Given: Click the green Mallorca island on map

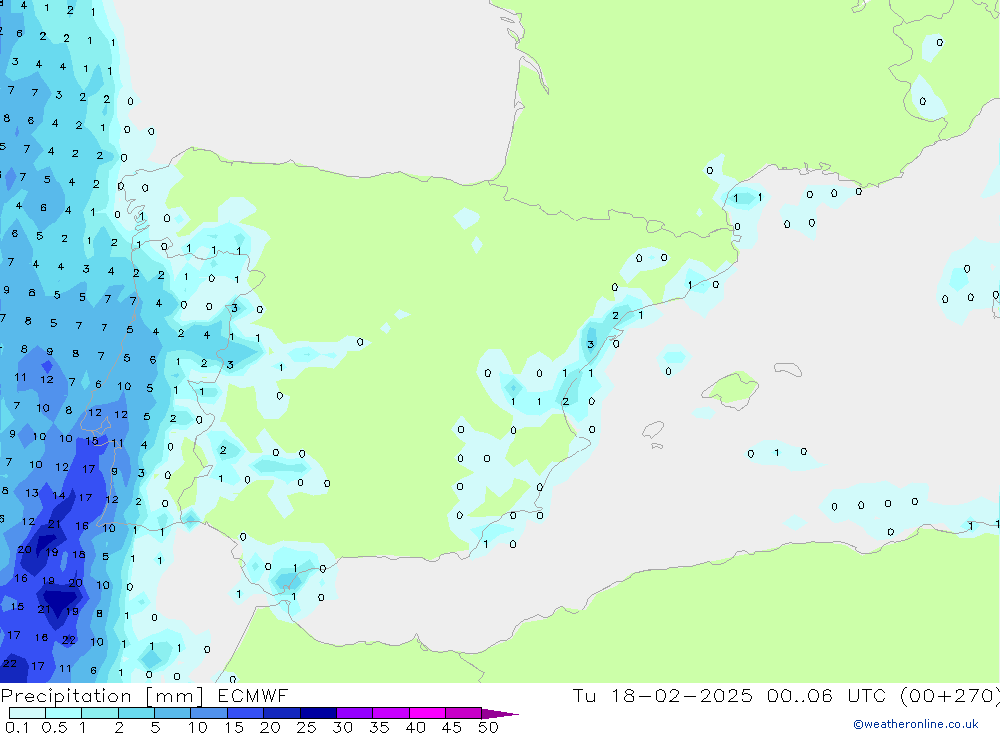Looking at the screenshot, I should [x=731, y=388].
